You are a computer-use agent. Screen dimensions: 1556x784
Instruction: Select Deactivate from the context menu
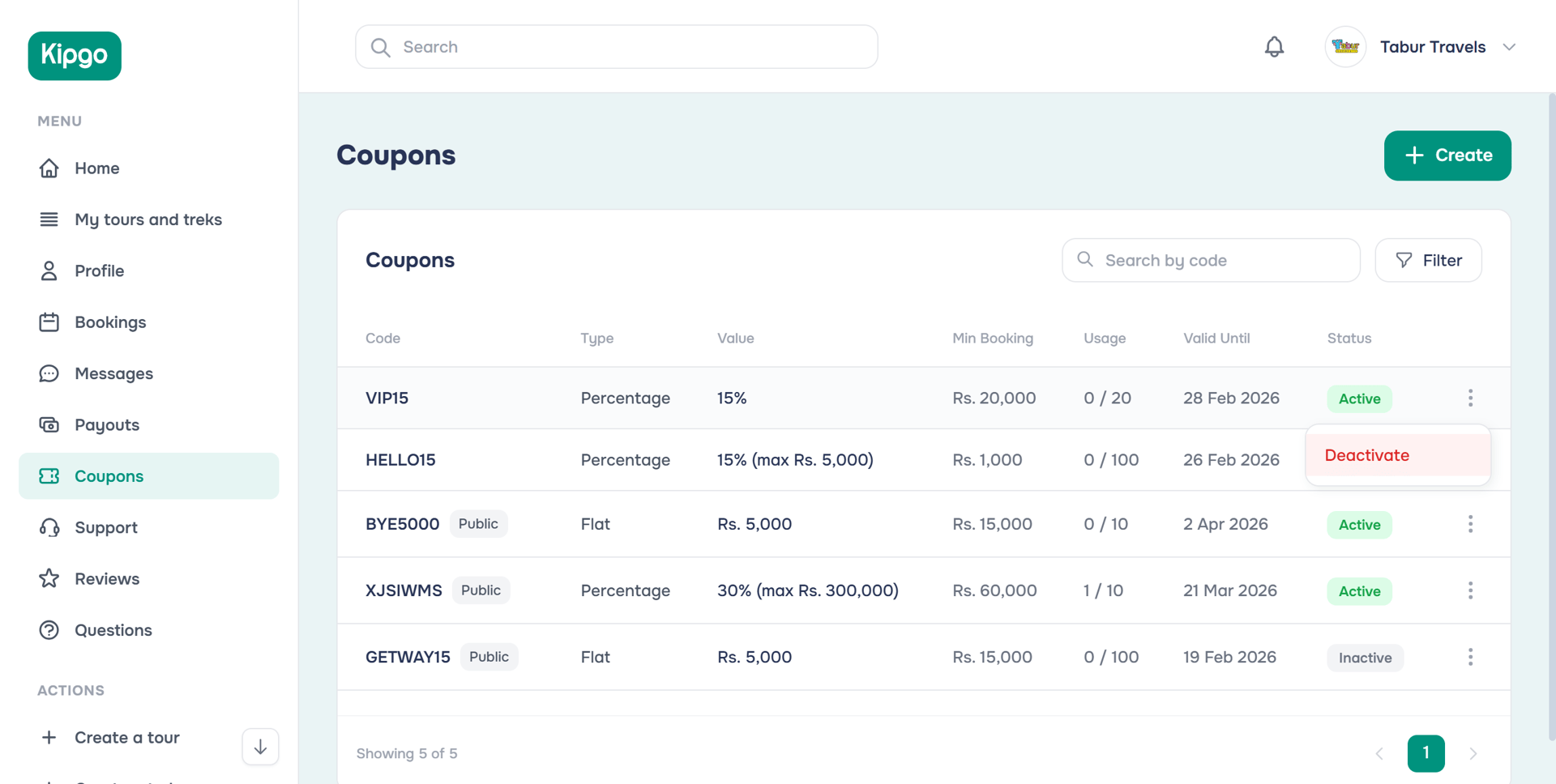(x=1367, y=454)
